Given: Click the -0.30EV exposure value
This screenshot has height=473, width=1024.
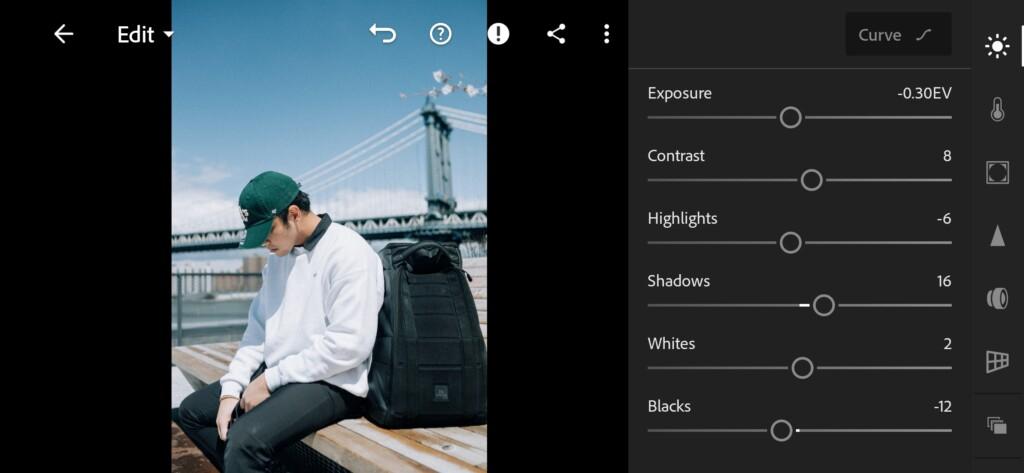Looking at the screenshot, I should click(x=924, y=93).
